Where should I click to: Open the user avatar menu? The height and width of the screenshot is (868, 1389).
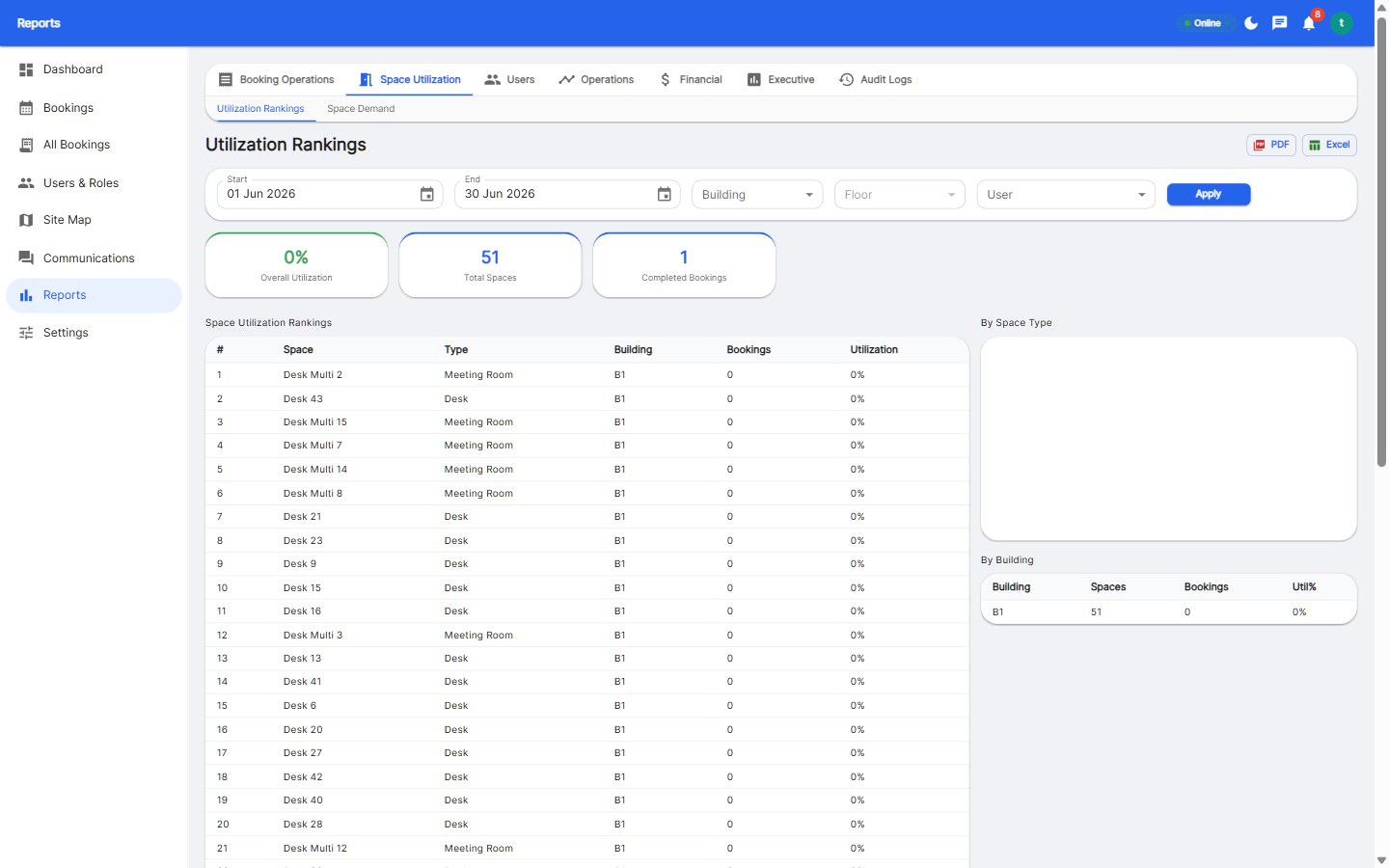pos(1342,23)
